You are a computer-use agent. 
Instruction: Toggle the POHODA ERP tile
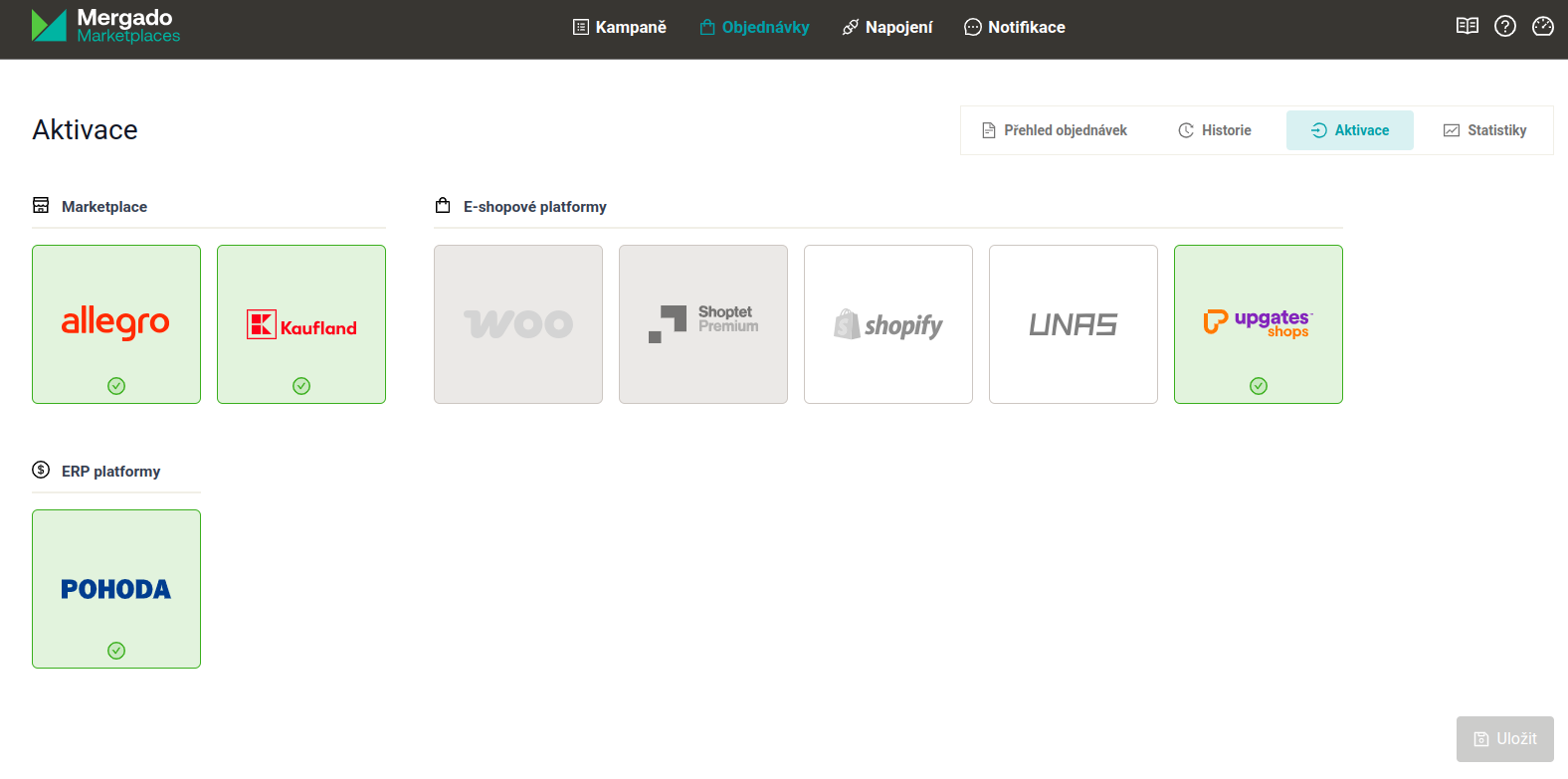[116, 589]
